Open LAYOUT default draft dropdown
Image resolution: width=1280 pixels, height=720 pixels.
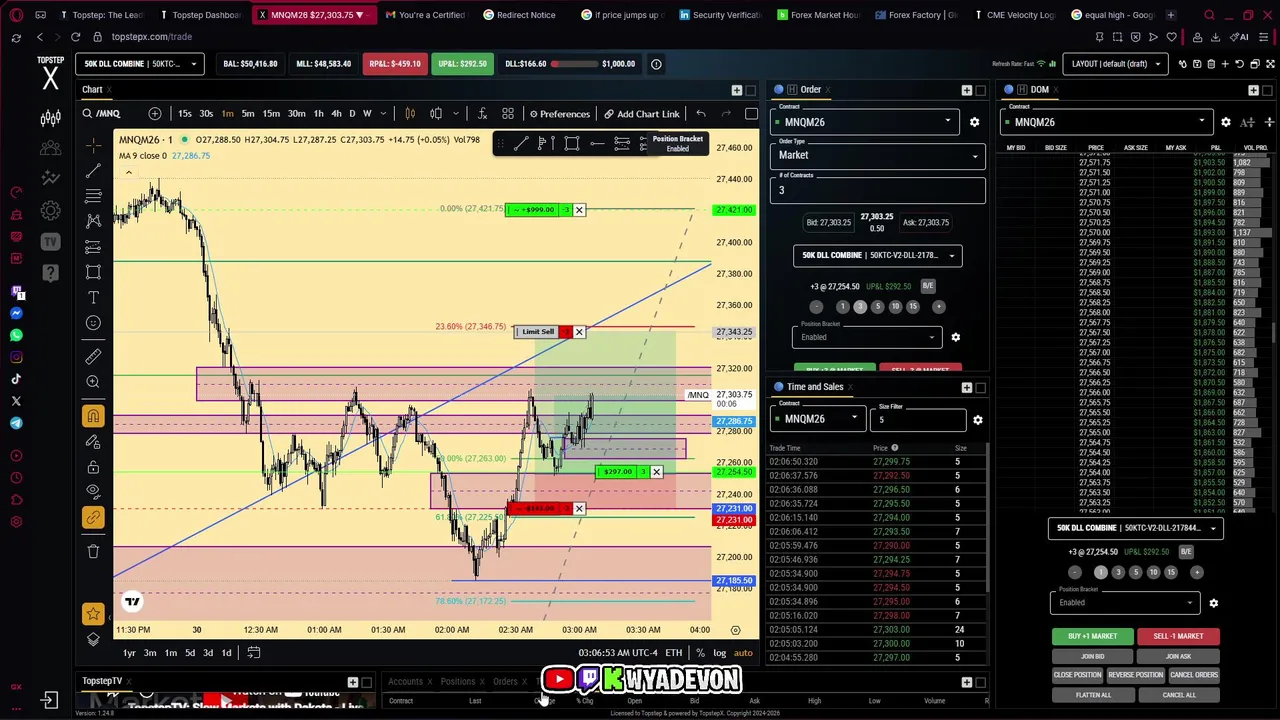click(1115, 64)
